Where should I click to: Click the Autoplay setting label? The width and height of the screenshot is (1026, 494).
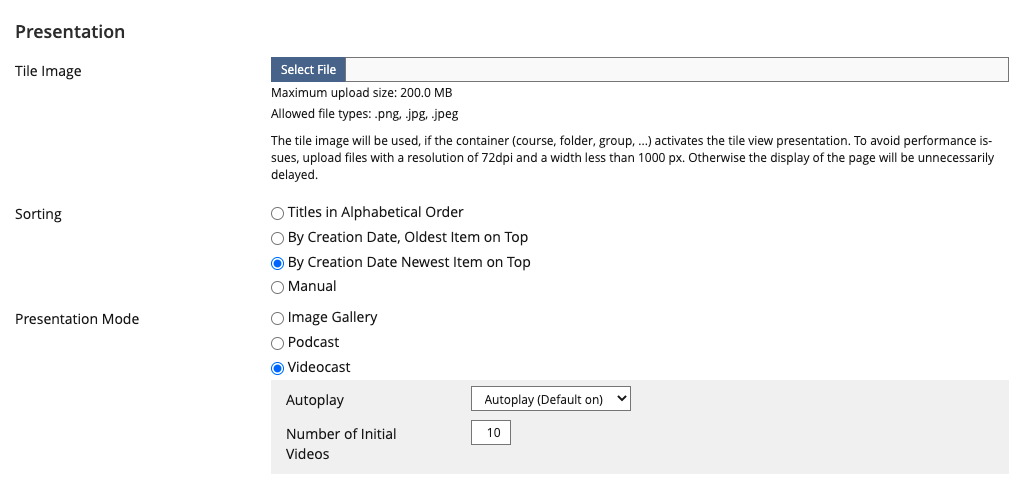315,400
